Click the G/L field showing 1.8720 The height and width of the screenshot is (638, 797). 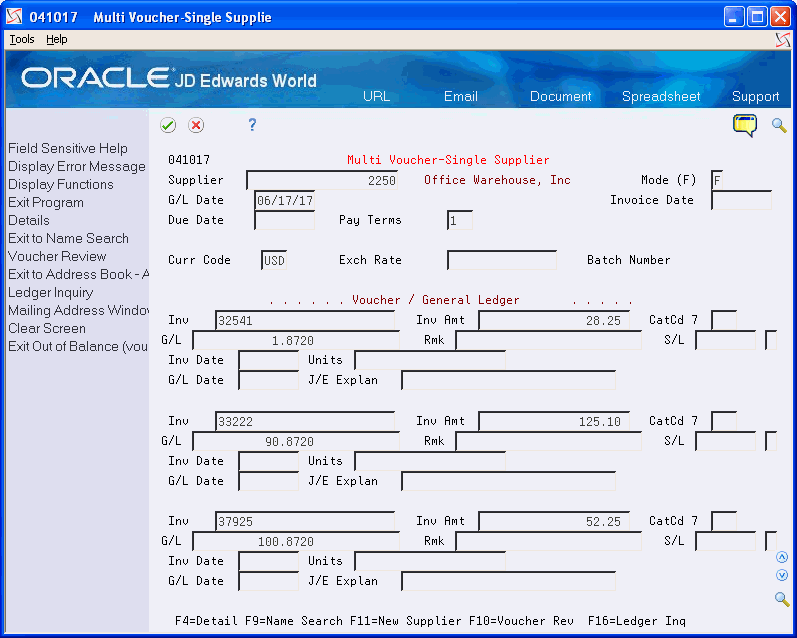[296, 341]
